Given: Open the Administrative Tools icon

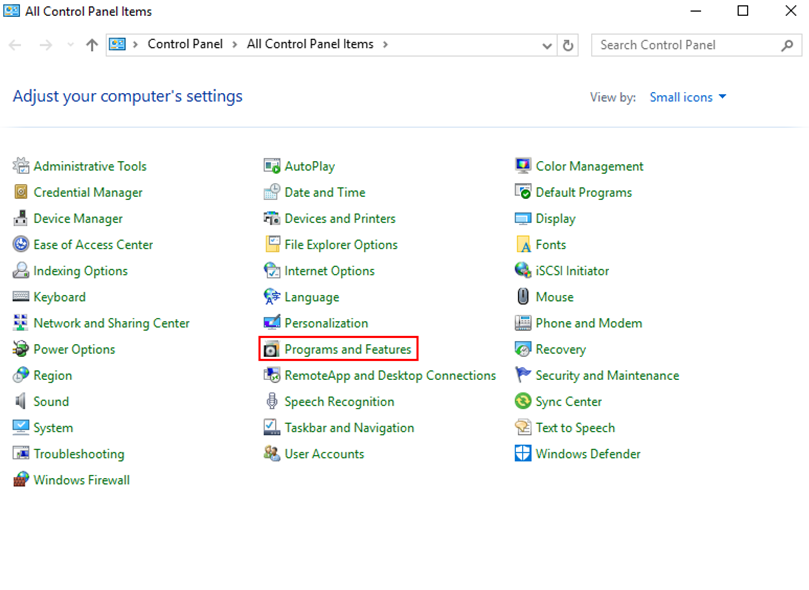Looking at the screenshot, I should (x=21, y=166).
